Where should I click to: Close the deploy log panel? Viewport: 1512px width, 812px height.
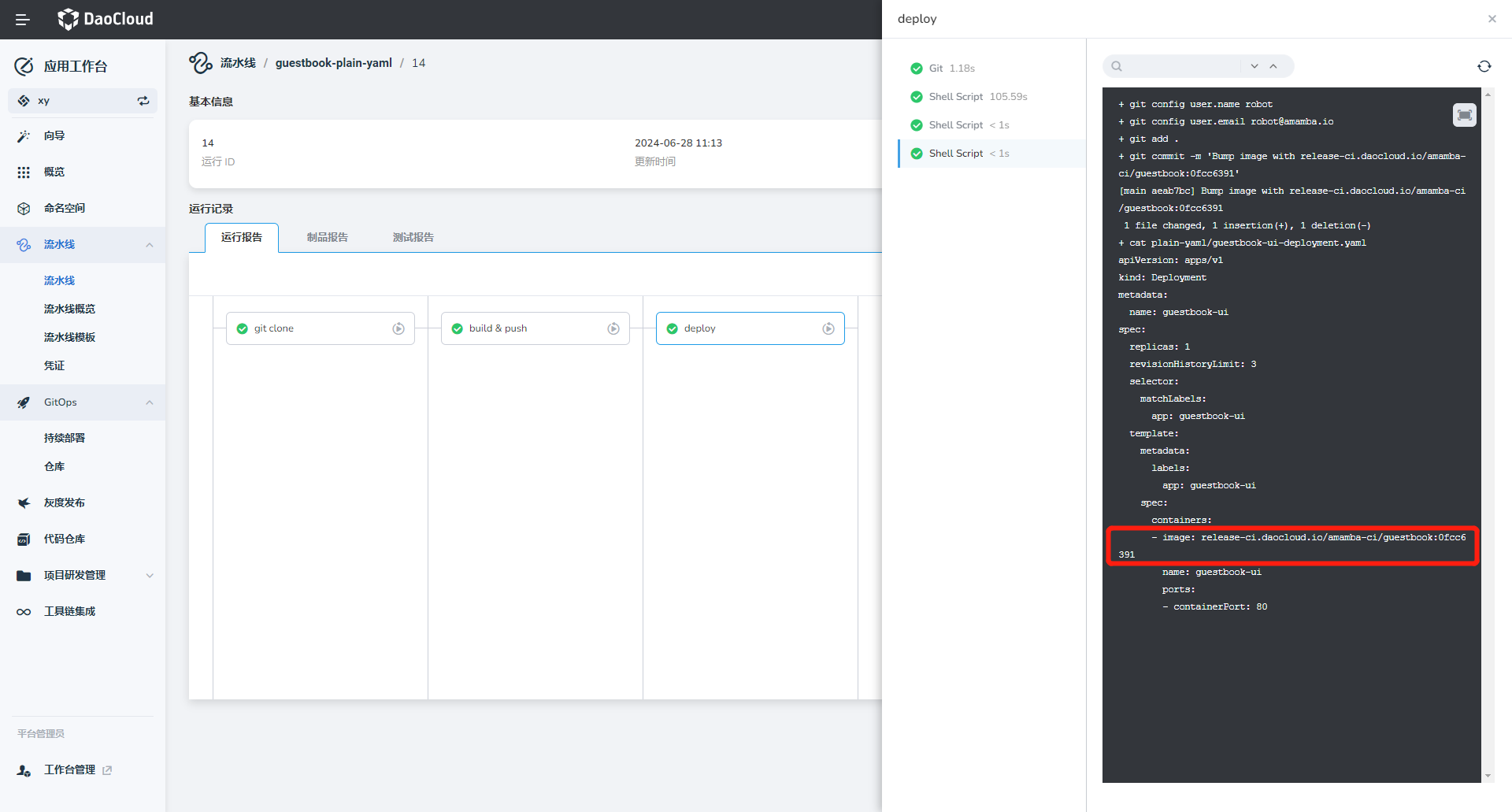point(1492,19)
